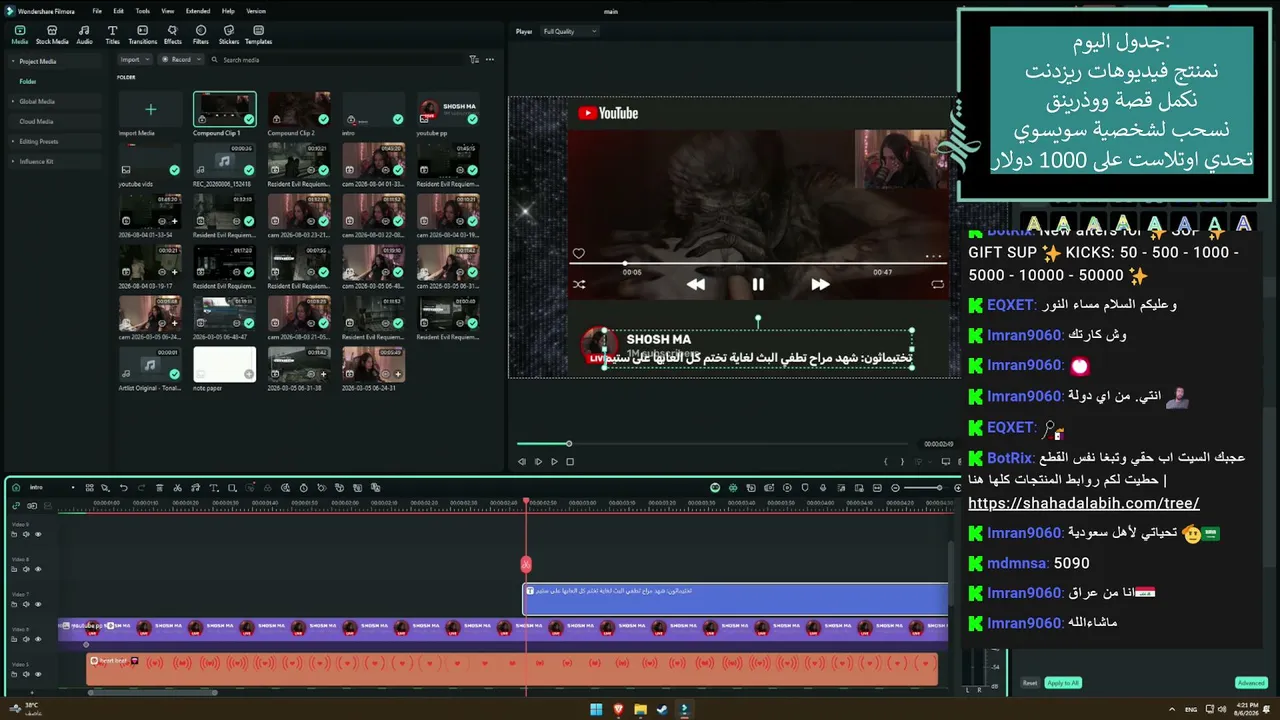Click the Advanced button

(x=1251, y=683)
